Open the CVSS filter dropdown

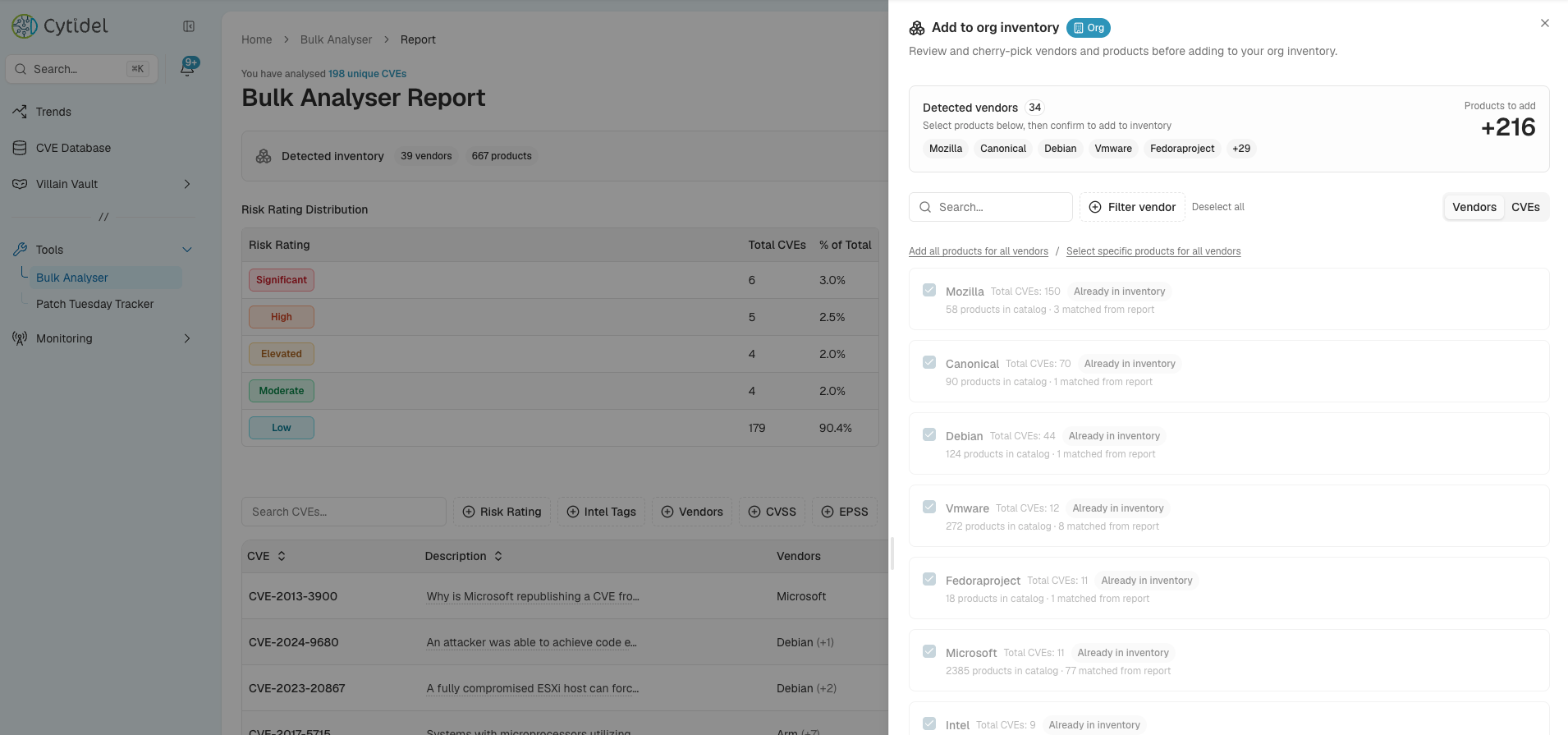point(772,512)
